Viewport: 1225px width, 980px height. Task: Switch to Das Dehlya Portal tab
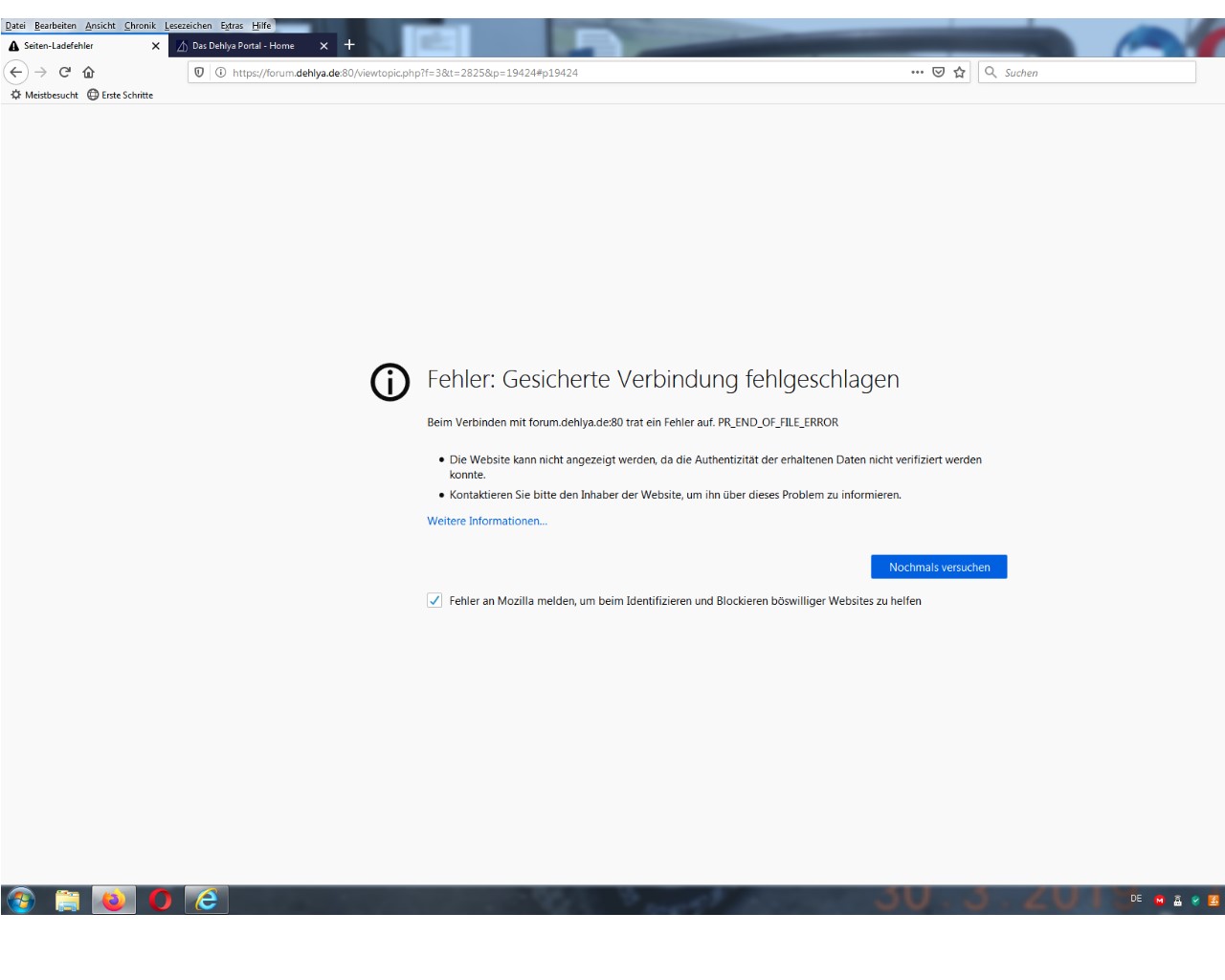(x=243, y=45)
